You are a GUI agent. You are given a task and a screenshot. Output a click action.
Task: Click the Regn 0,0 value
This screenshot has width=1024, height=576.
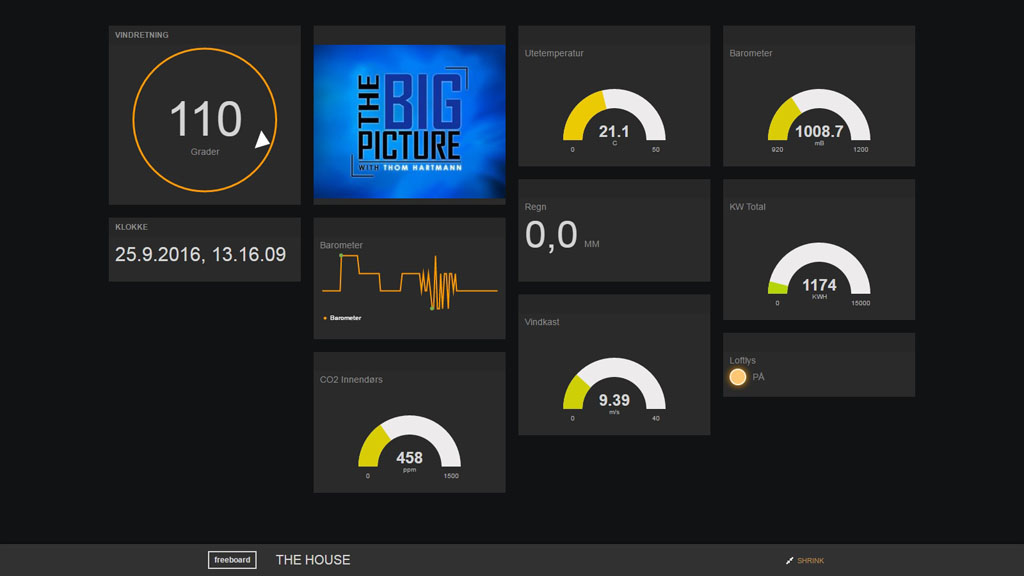[x=551, y=234]
